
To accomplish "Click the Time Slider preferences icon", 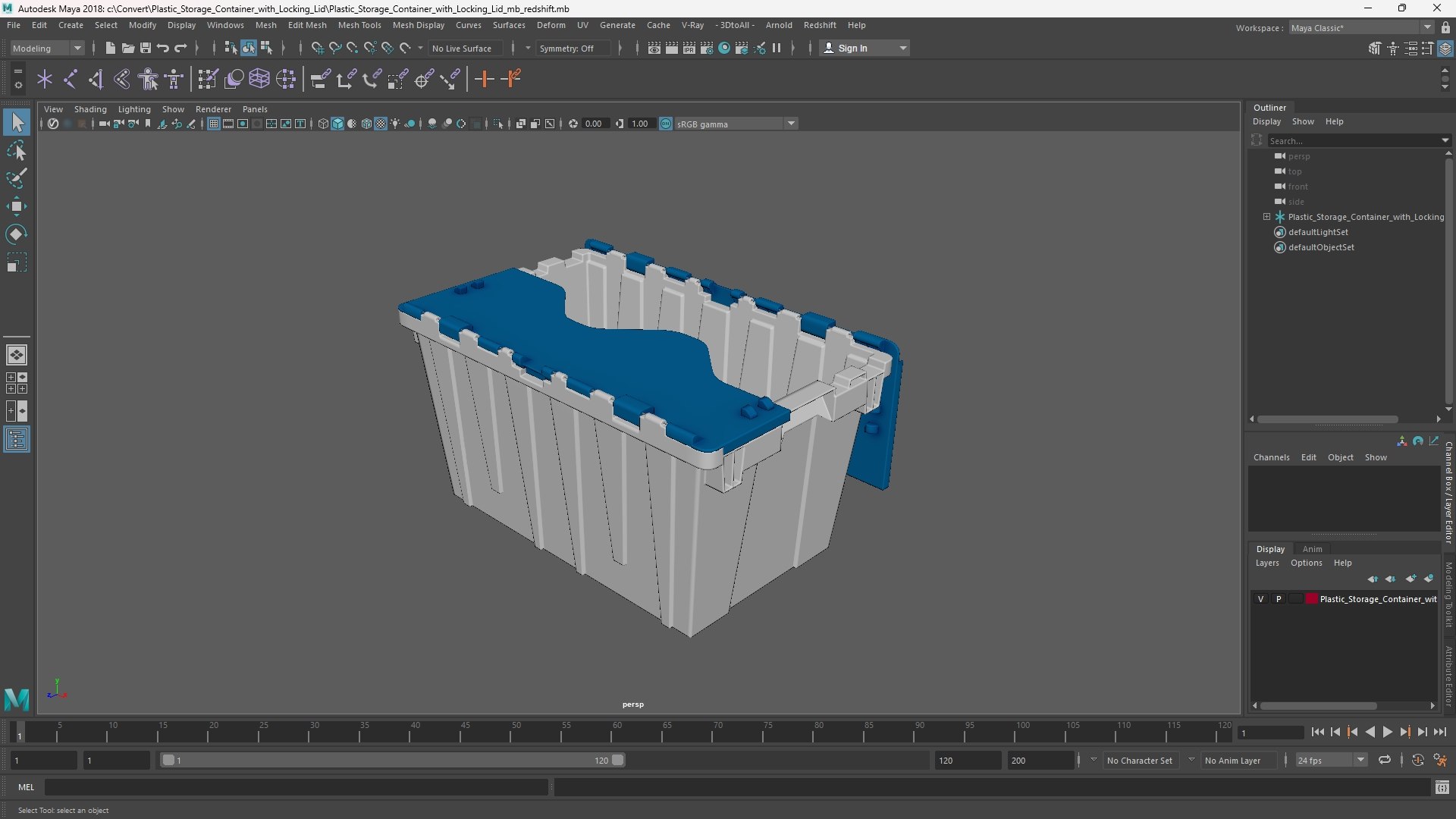I will click(x=1440, y=760).
